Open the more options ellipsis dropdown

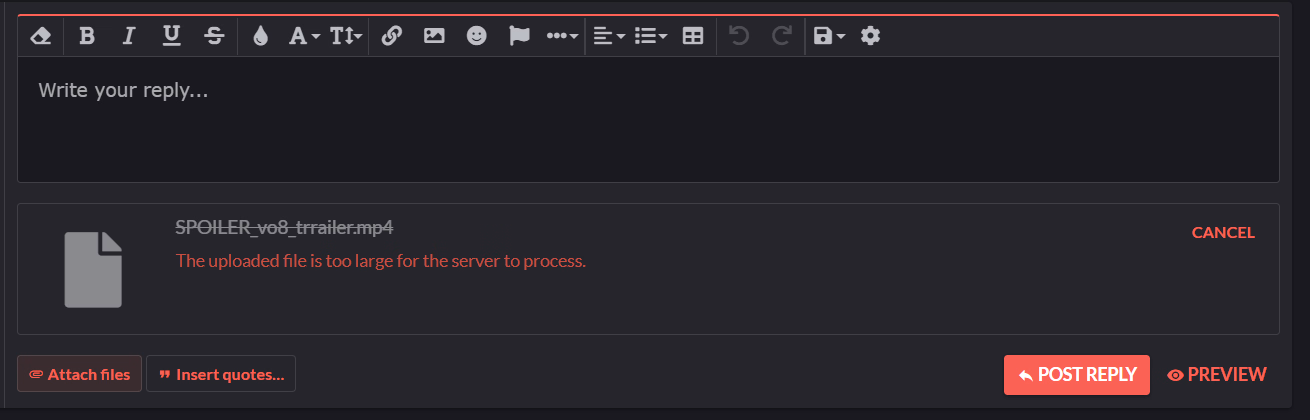[562, 36]
